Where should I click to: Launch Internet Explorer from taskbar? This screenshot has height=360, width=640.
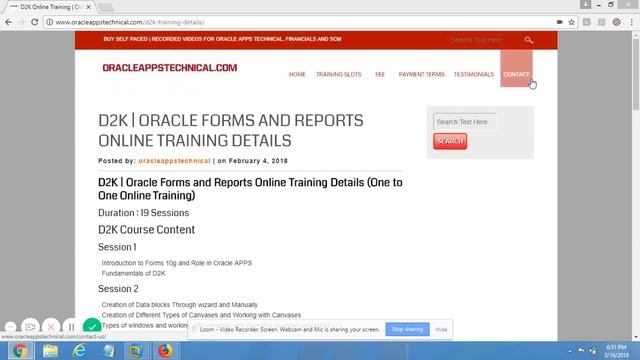coord(79,351)
